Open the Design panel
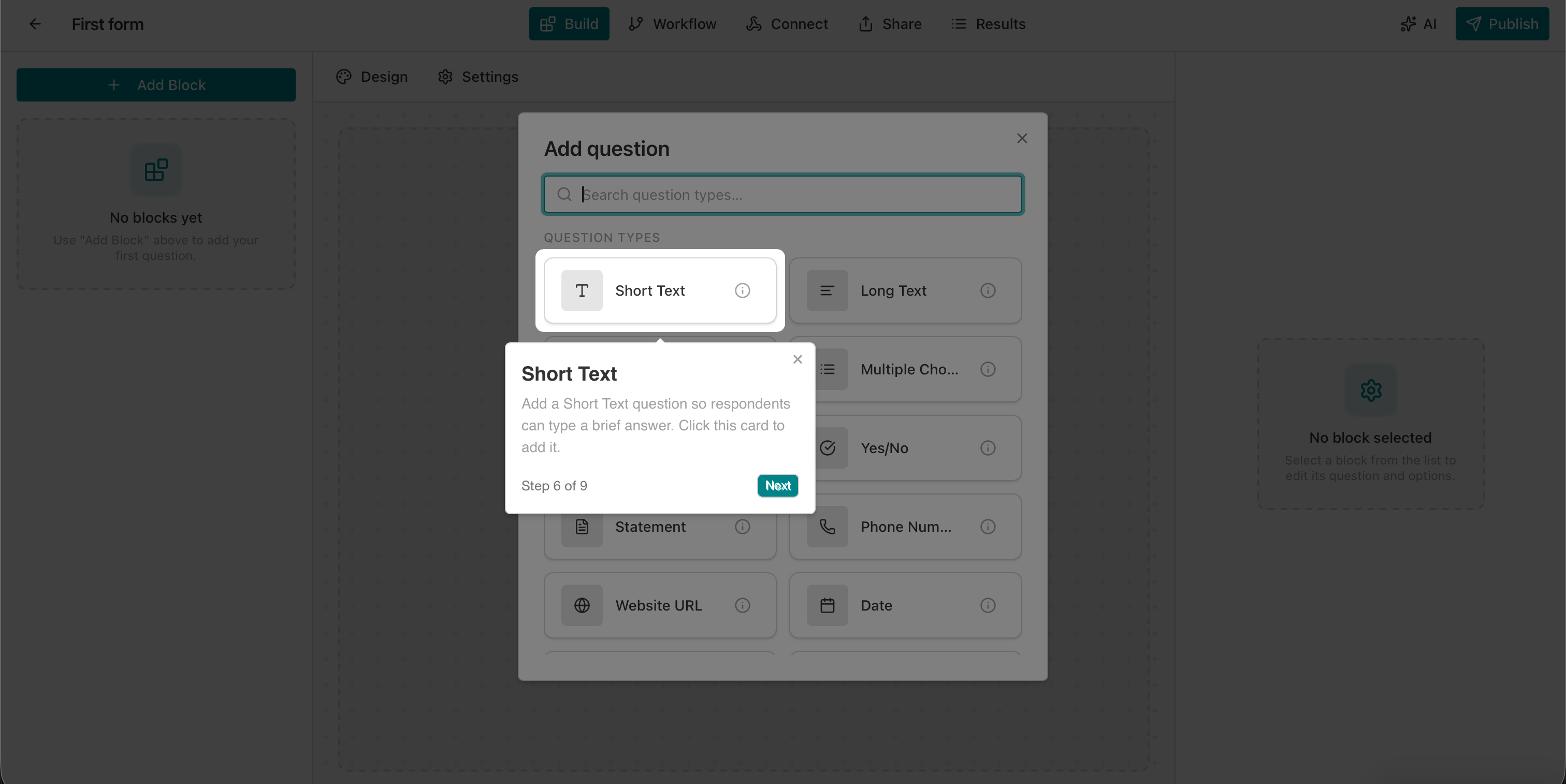Viewport: 1566px width, 784px height. [371, 77]
